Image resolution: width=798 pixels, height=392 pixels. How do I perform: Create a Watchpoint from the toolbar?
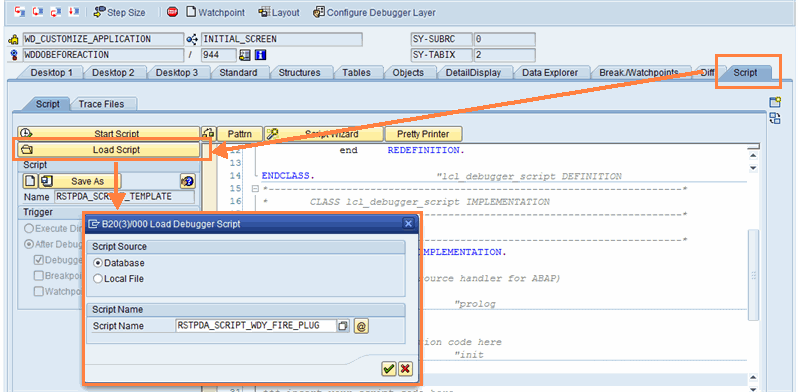[215, 12]
